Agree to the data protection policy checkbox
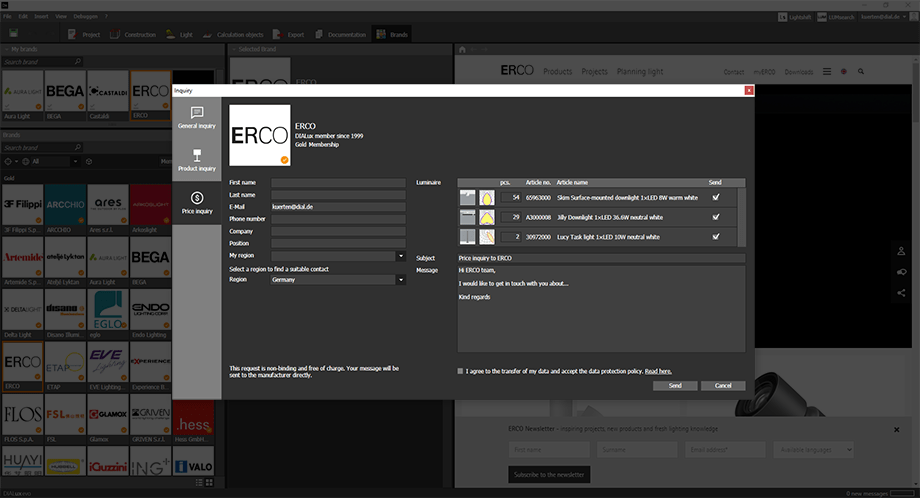The width and height of the screenshot is (920, 498). [x=460, y=370]
